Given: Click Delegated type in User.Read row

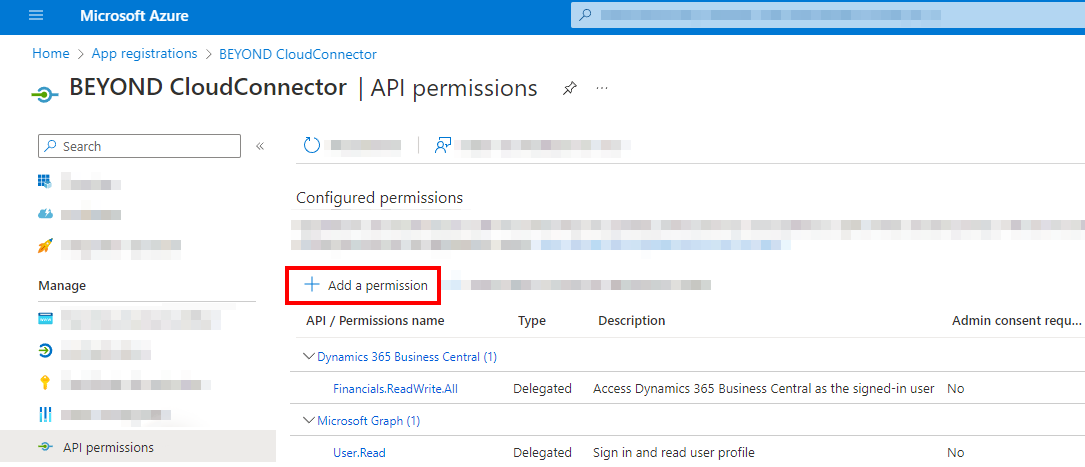Looking at the screenshot, I should pos(542,453).
